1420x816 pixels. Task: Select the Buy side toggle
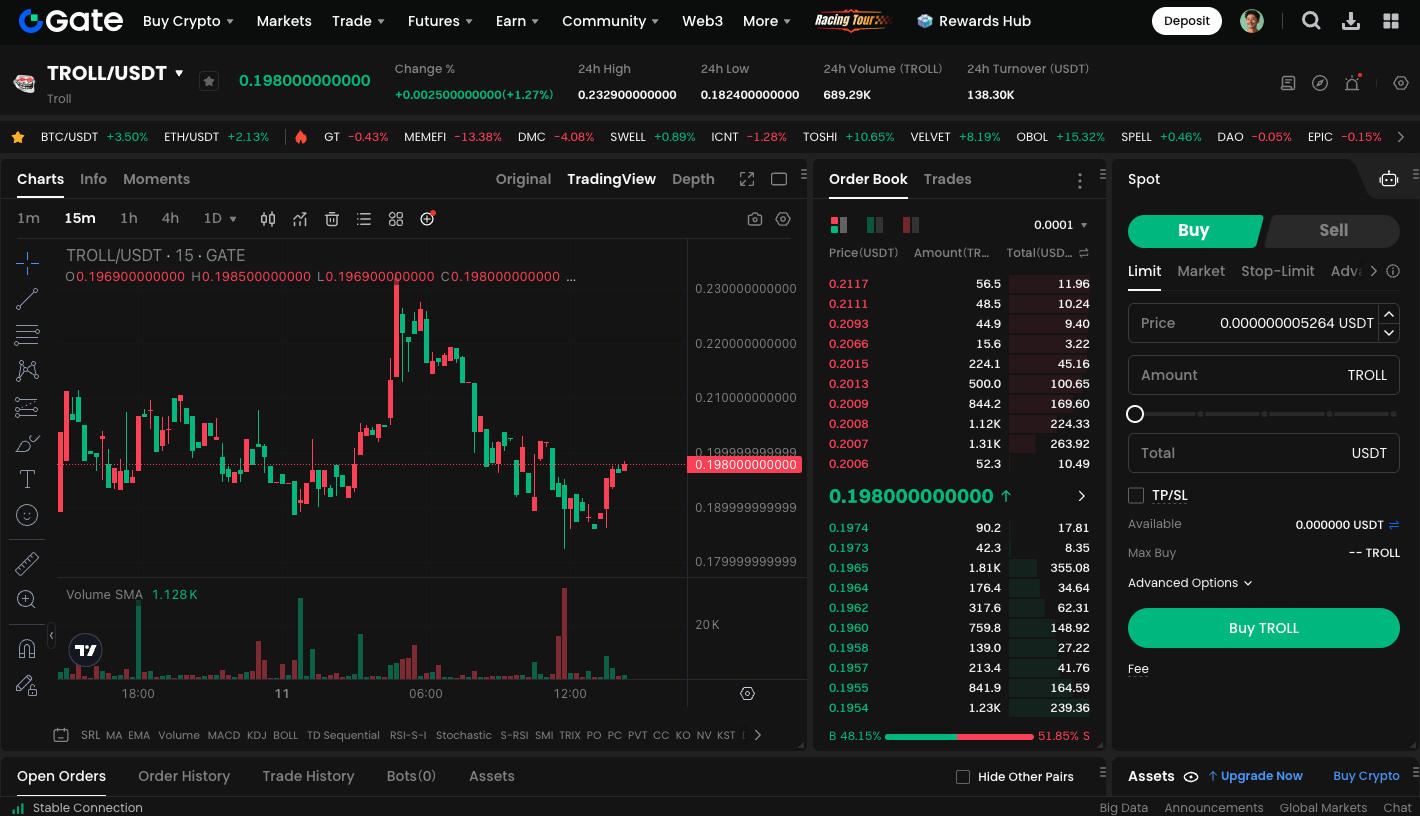pos(1194,230)
